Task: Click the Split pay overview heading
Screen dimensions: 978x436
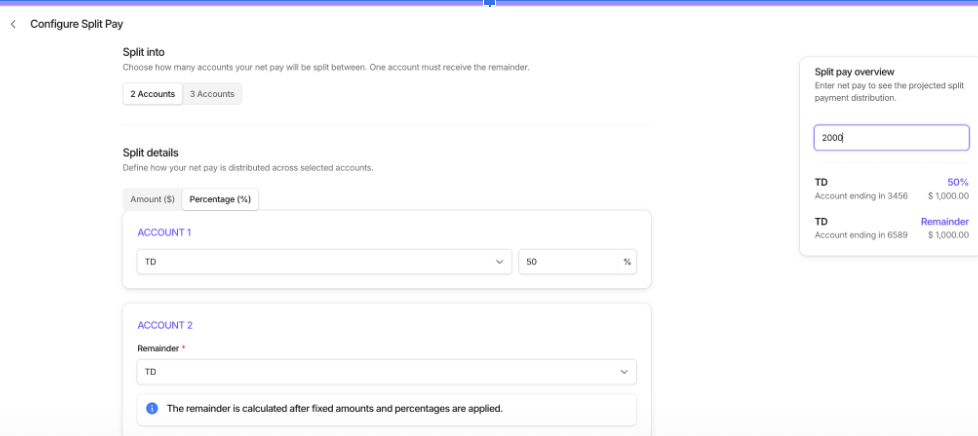Action: (x=854, y=72)
